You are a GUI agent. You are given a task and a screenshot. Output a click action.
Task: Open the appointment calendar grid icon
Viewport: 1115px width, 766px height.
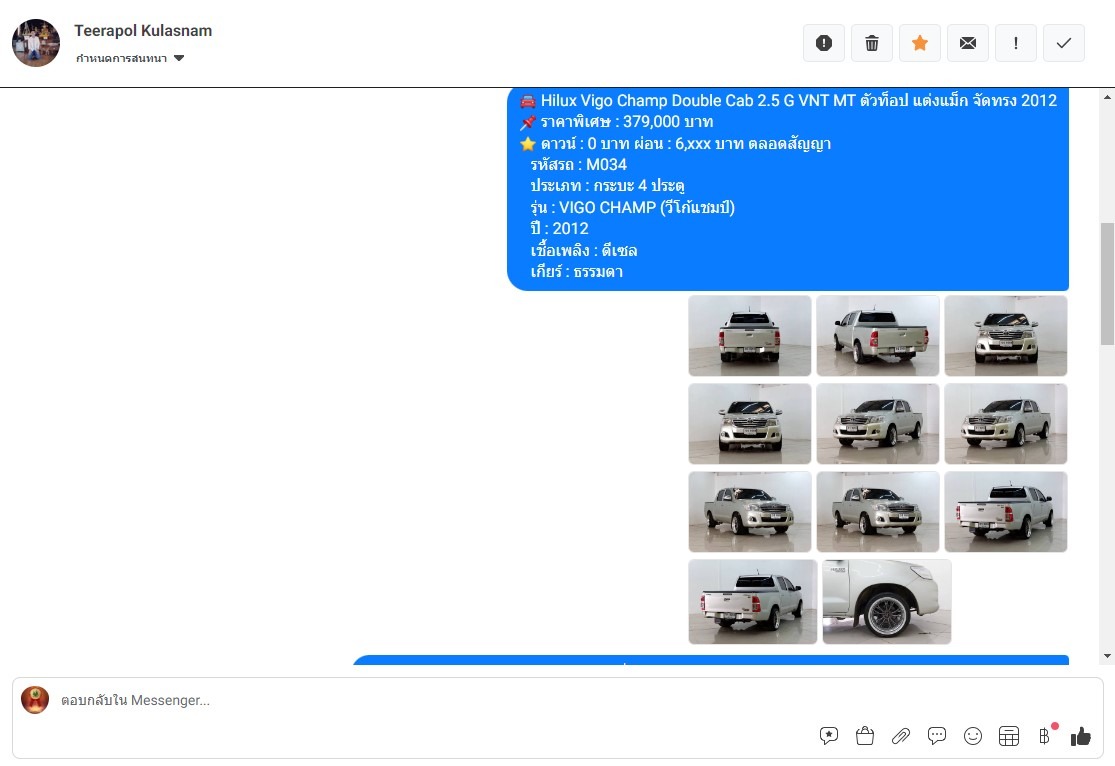click(x=1008, y=736)
